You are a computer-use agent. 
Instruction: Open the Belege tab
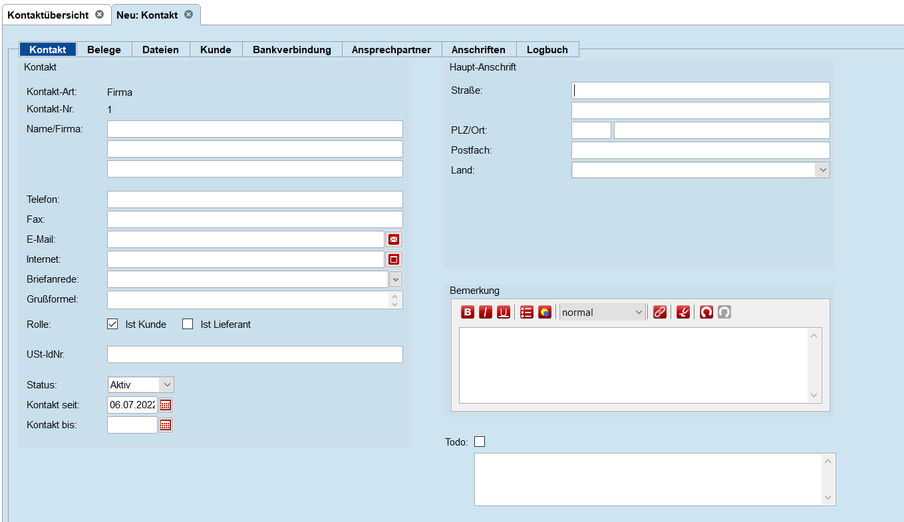[x=104, y=50]
